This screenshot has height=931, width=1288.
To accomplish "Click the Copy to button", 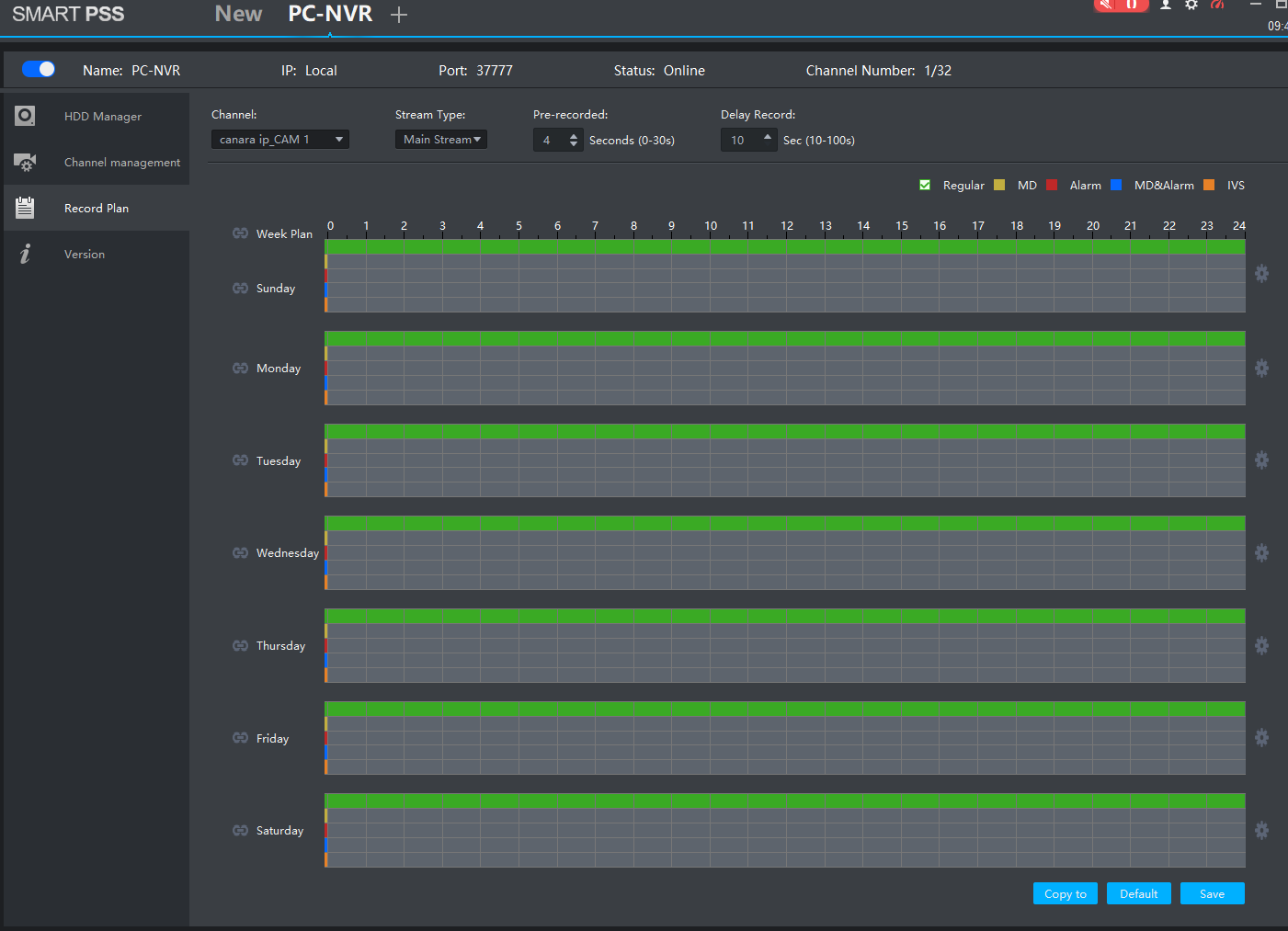I will (1065, 892).
